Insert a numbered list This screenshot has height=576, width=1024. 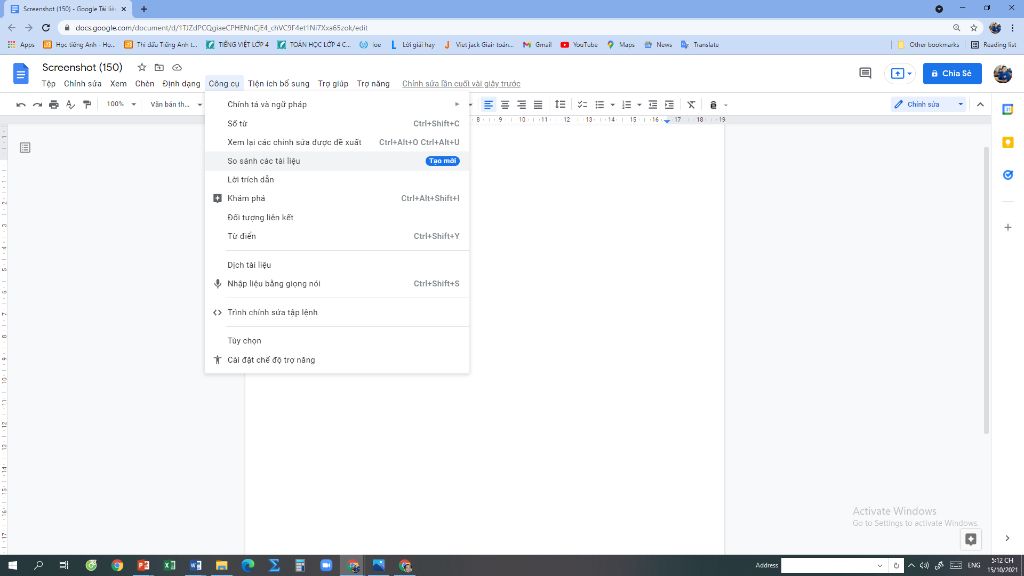pos(626,104)
